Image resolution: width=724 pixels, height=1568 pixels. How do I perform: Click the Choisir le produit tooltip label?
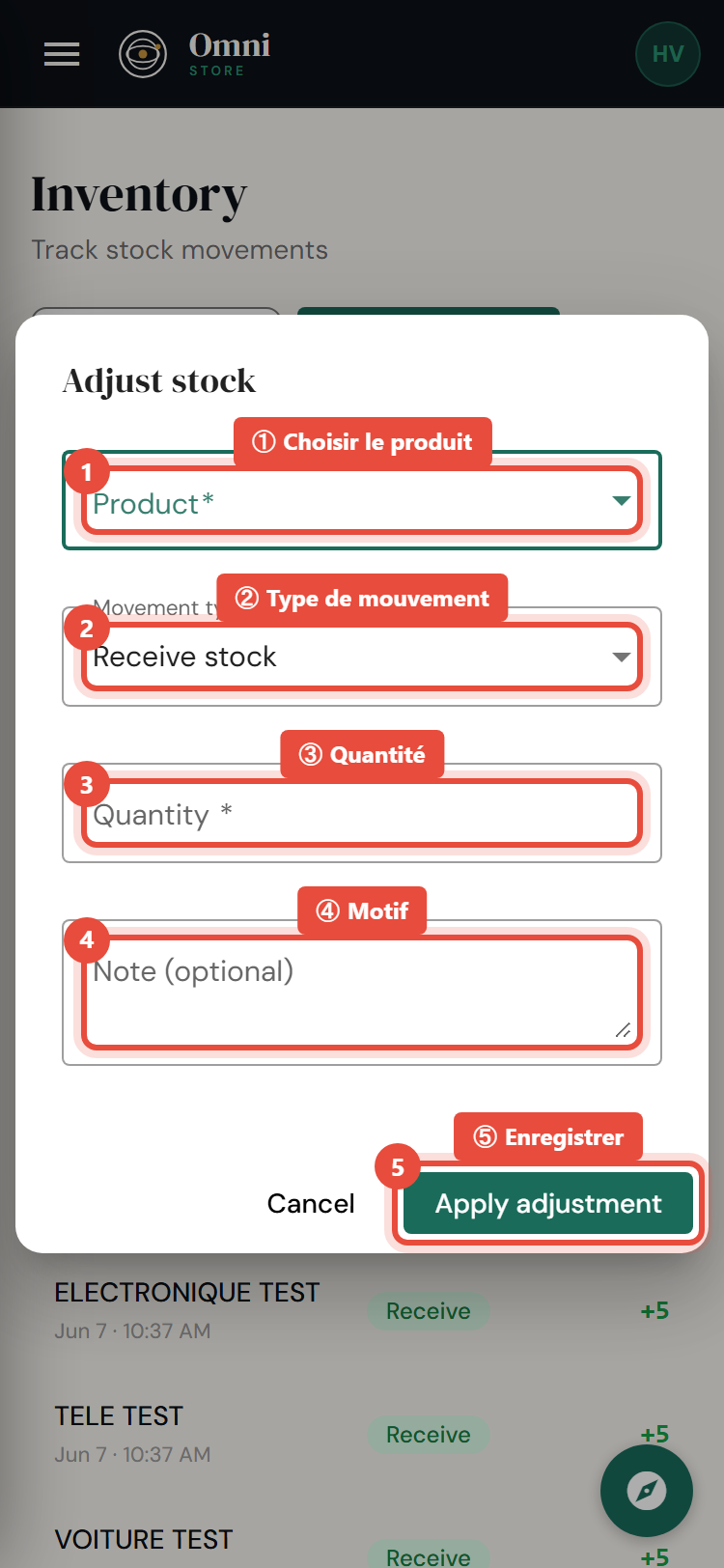(x=363, y=442)
